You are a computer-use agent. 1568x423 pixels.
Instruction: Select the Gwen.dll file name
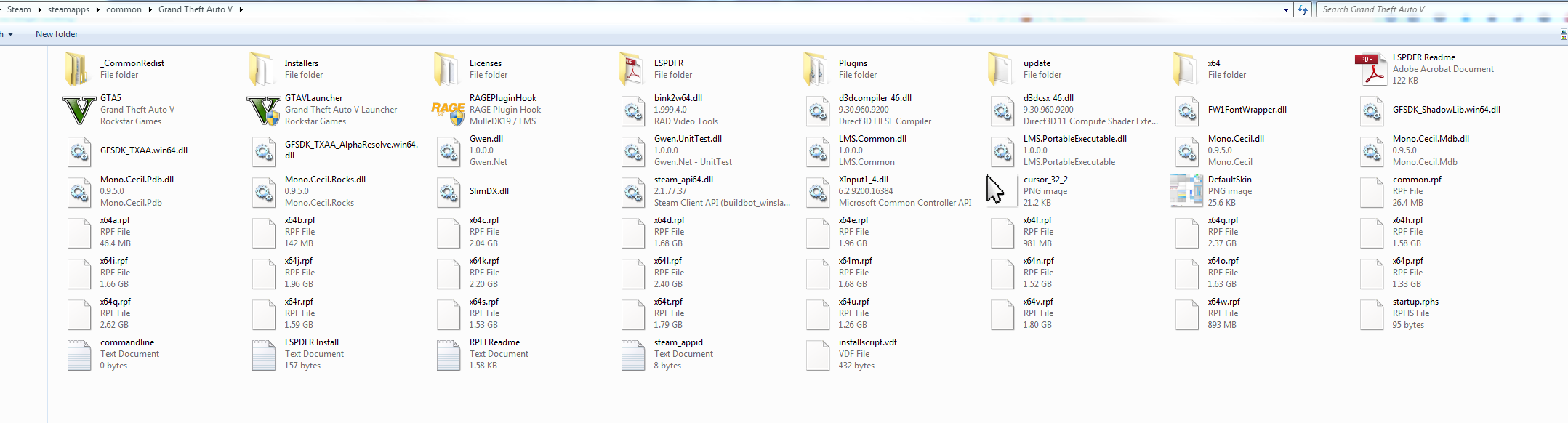(486, 139)
